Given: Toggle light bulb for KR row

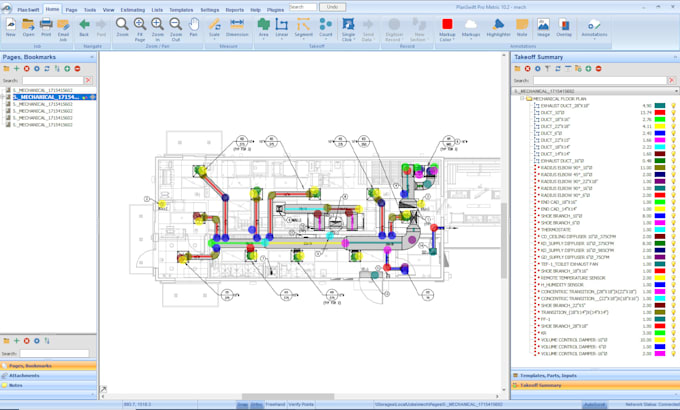Looking at the screenshot, I should [673, 333].
